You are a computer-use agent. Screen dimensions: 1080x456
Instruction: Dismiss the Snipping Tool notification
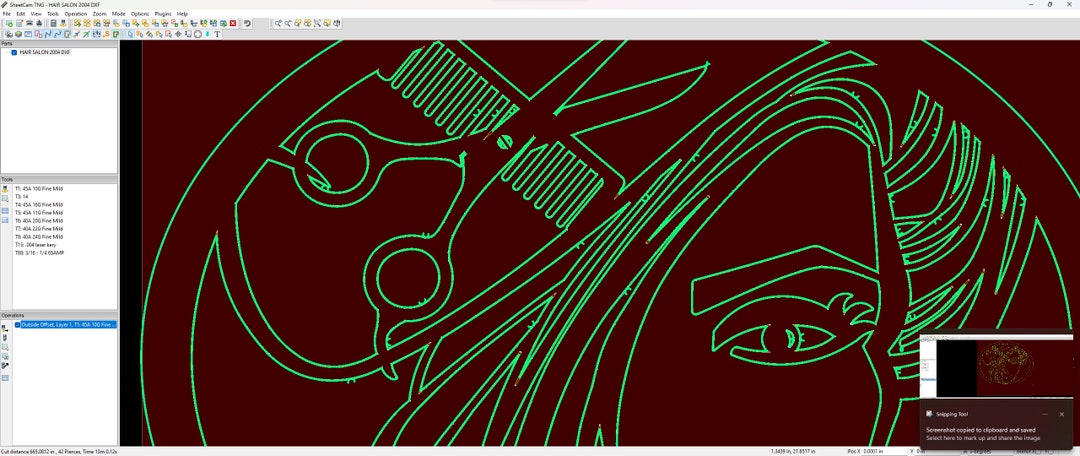[x=1061, y=414]
